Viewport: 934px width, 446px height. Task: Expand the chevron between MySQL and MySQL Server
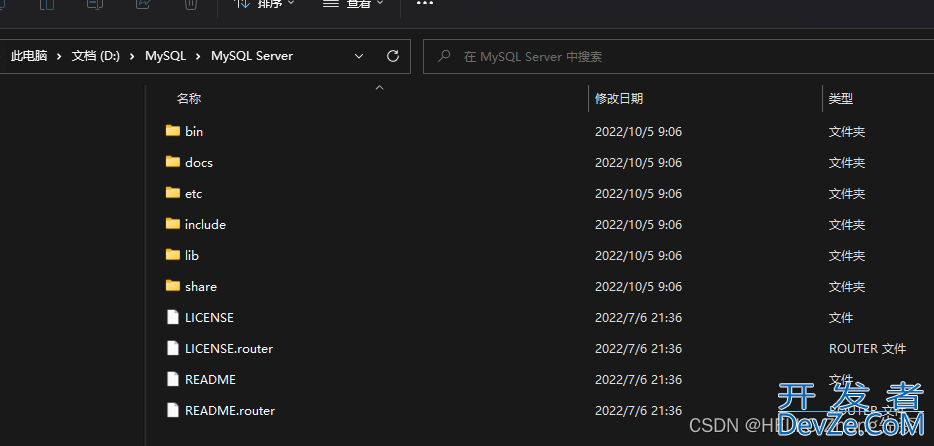point(199,56)
